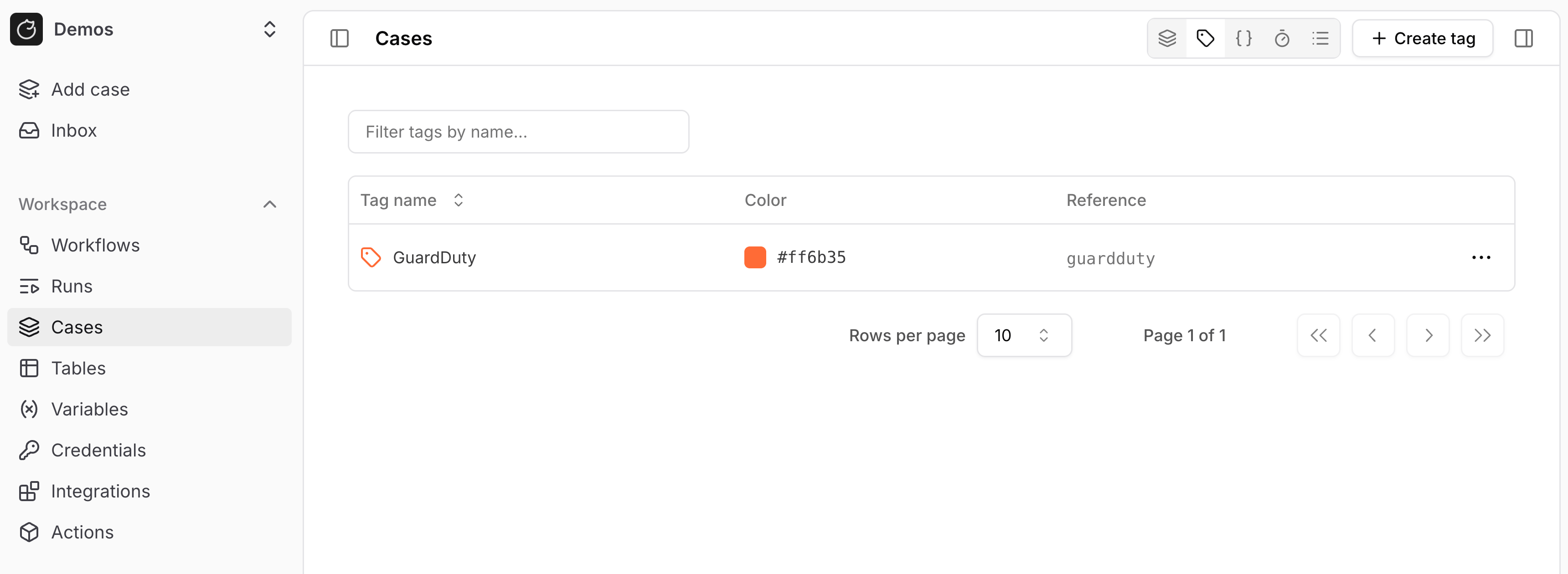Click the #ff6b35 orange color swatch
Viewport: 1568px width, 574px height.
click(755, 257)
